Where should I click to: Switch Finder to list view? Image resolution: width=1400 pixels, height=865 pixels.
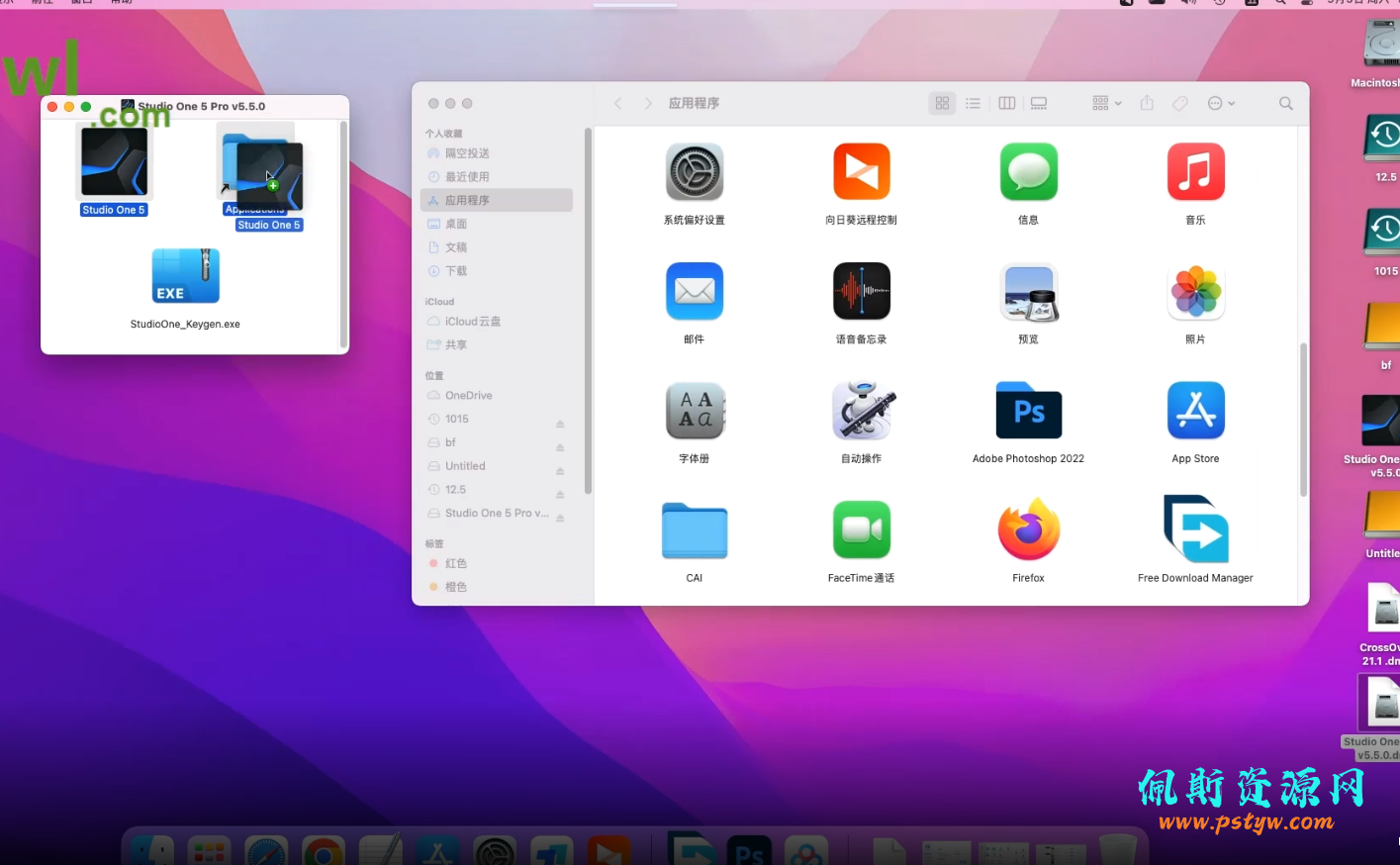point(974,103)
